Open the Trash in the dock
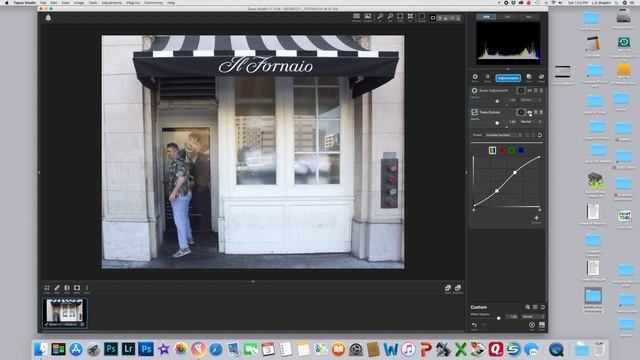The width and height of the screenshot is (640, 360). pos(599,349)
